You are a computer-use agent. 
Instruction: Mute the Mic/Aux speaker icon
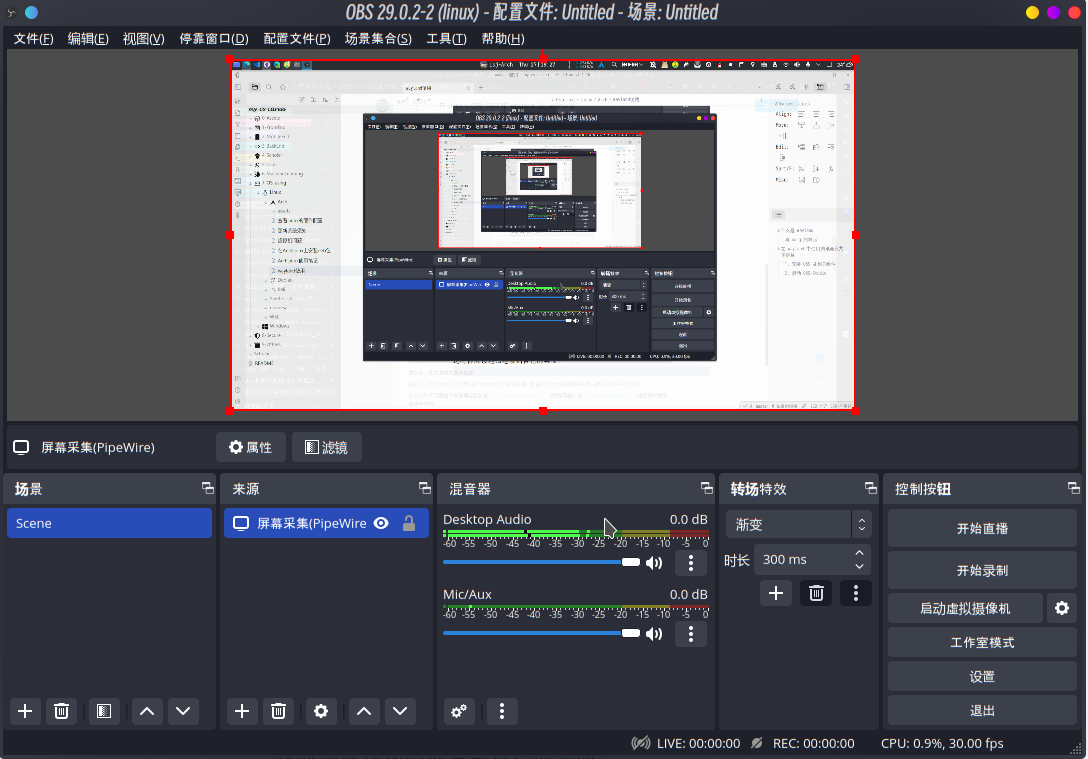tap(654, 634)
